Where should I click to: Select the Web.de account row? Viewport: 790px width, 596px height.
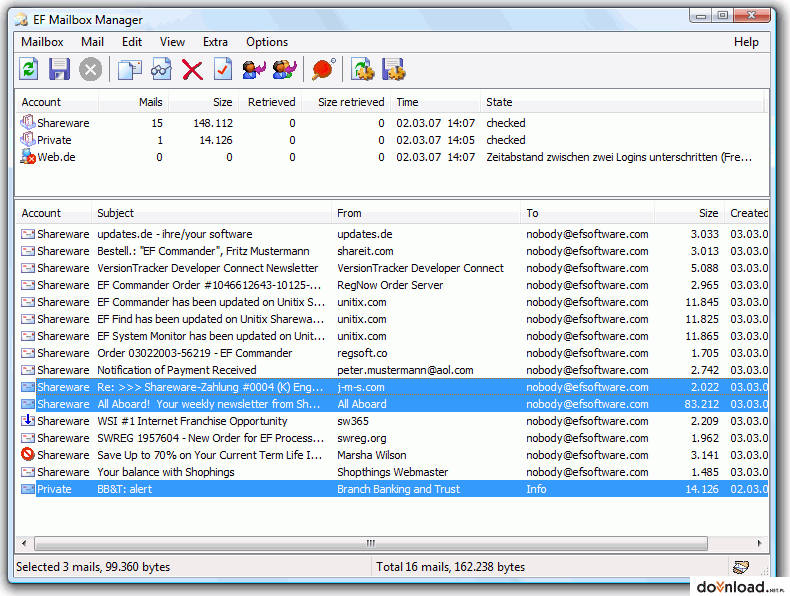tap(392, 157)
